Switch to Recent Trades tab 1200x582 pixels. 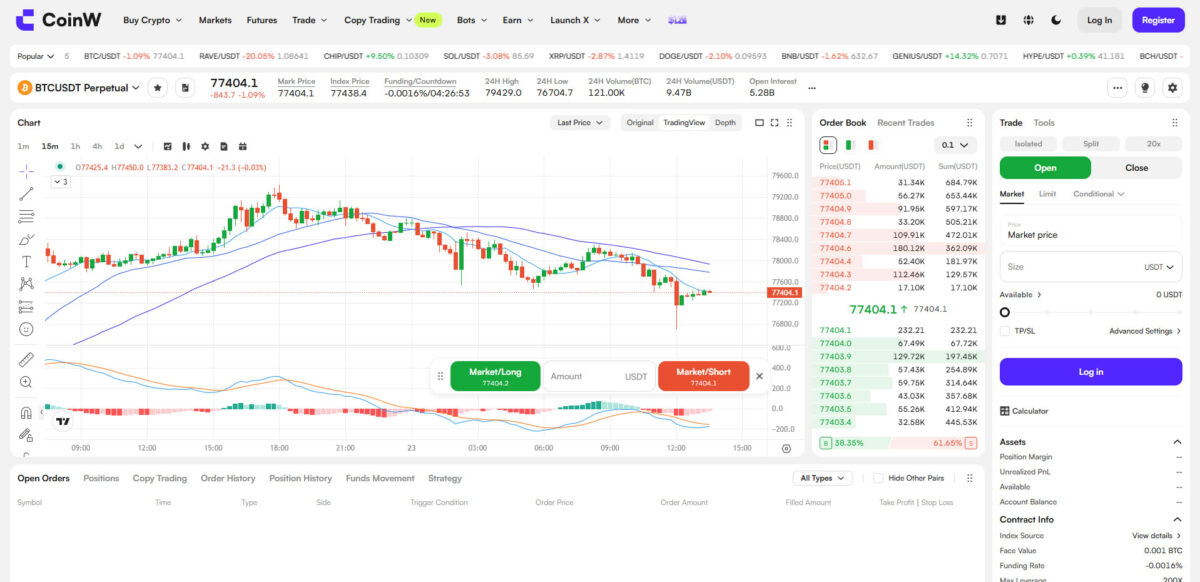906,123
